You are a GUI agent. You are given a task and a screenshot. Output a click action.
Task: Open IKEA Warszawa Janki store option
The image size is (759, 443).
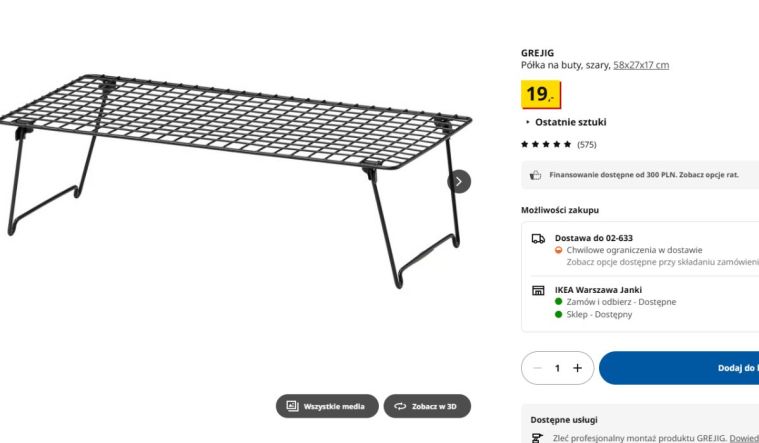[598, 290]
